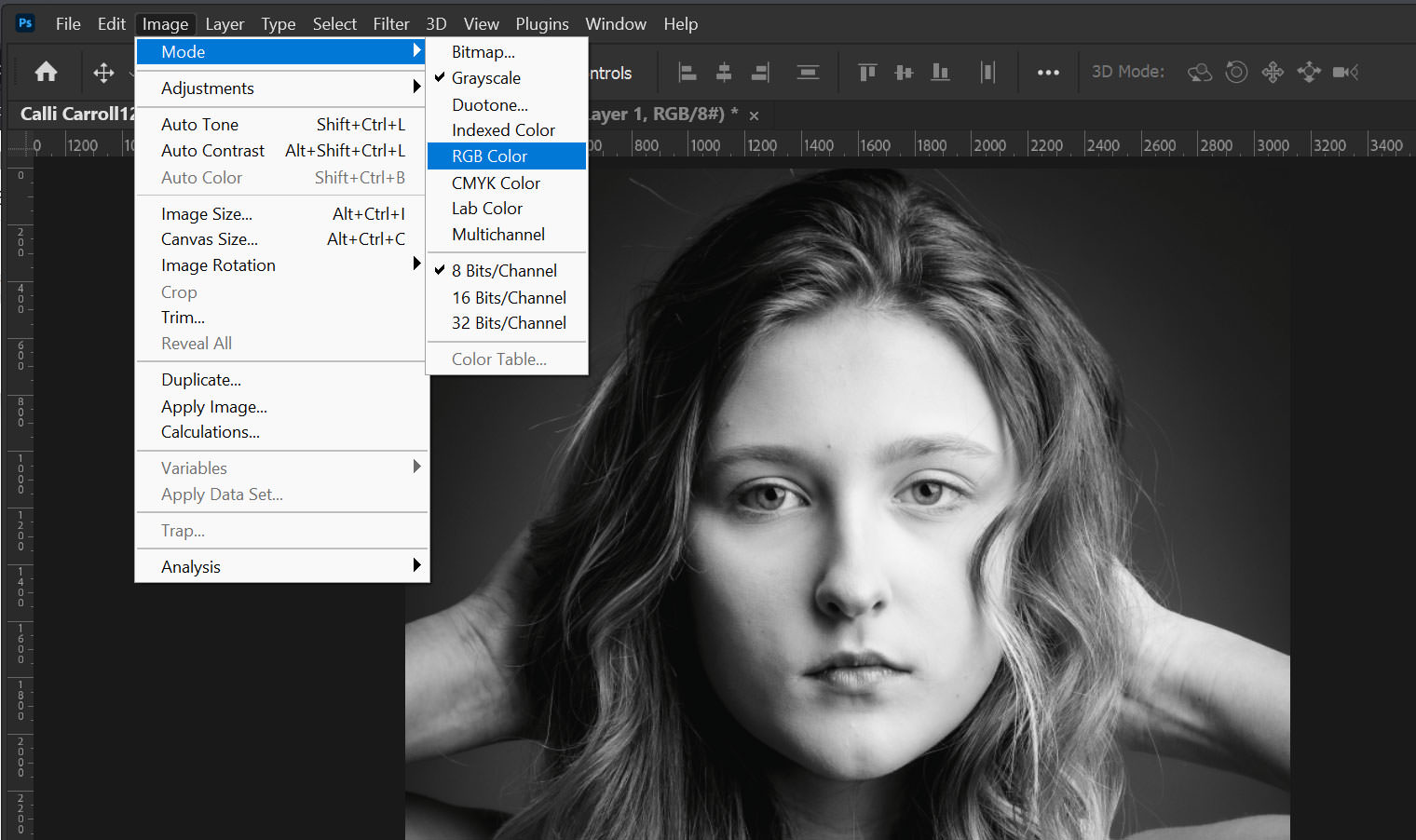Open Apply Image... dialog

(x=280, y=407)
